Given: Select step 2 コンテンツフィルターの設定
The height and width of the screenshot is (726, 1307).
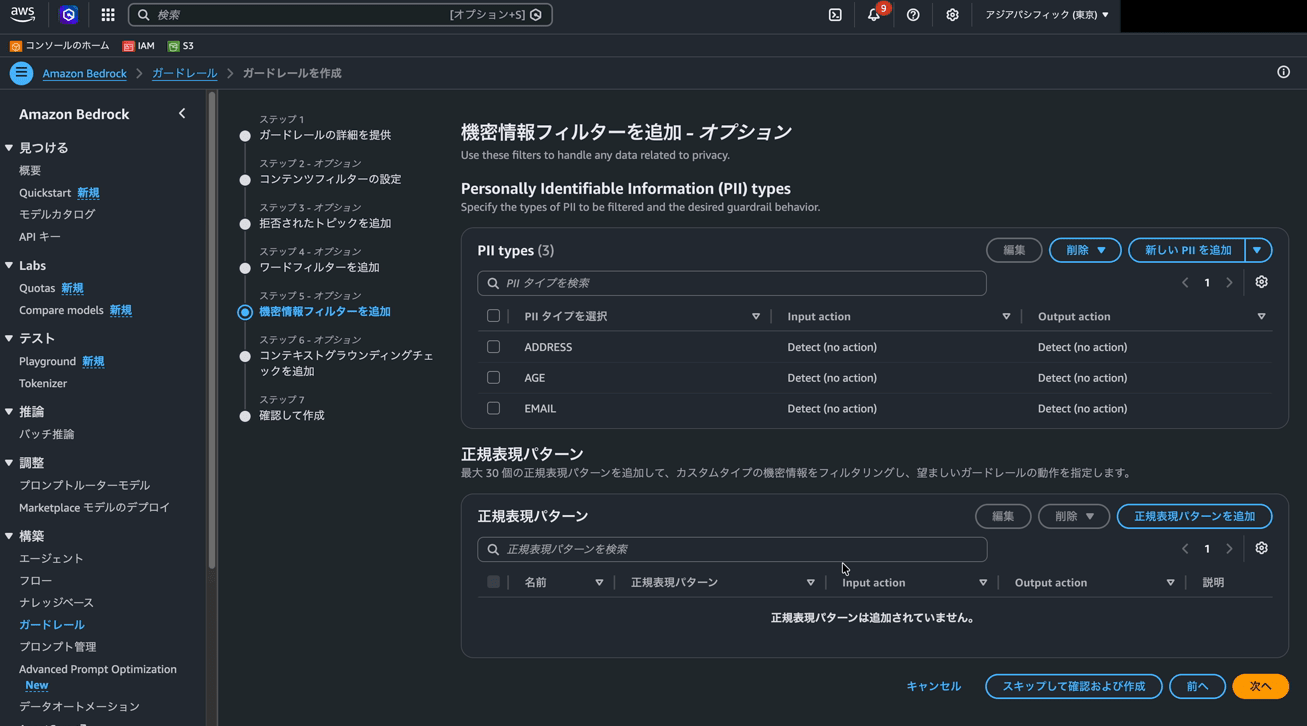Looking at the screenshot, I should (330, 179).
